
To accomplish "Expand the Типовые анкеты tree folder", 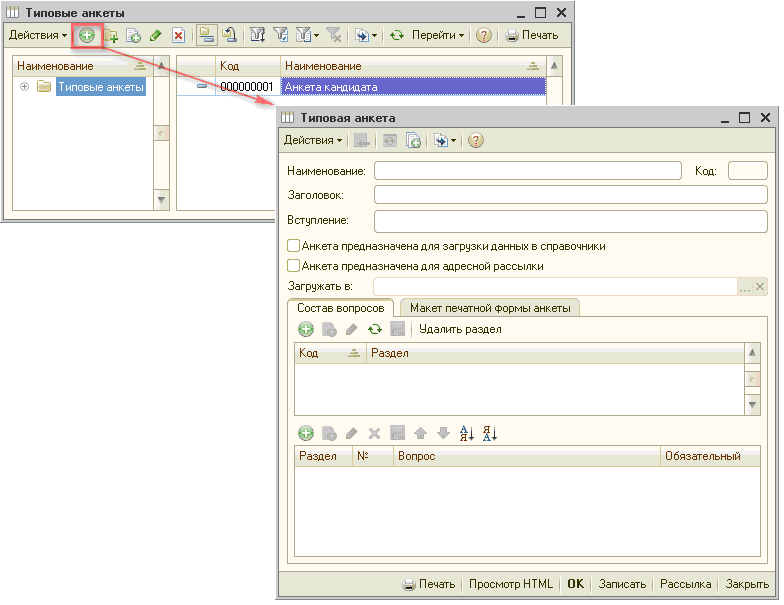I will [24, 87].
